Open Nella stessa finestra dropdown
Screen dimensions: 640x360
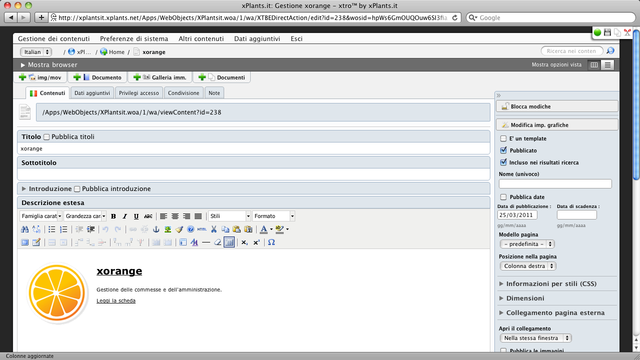tap(536, 338)
